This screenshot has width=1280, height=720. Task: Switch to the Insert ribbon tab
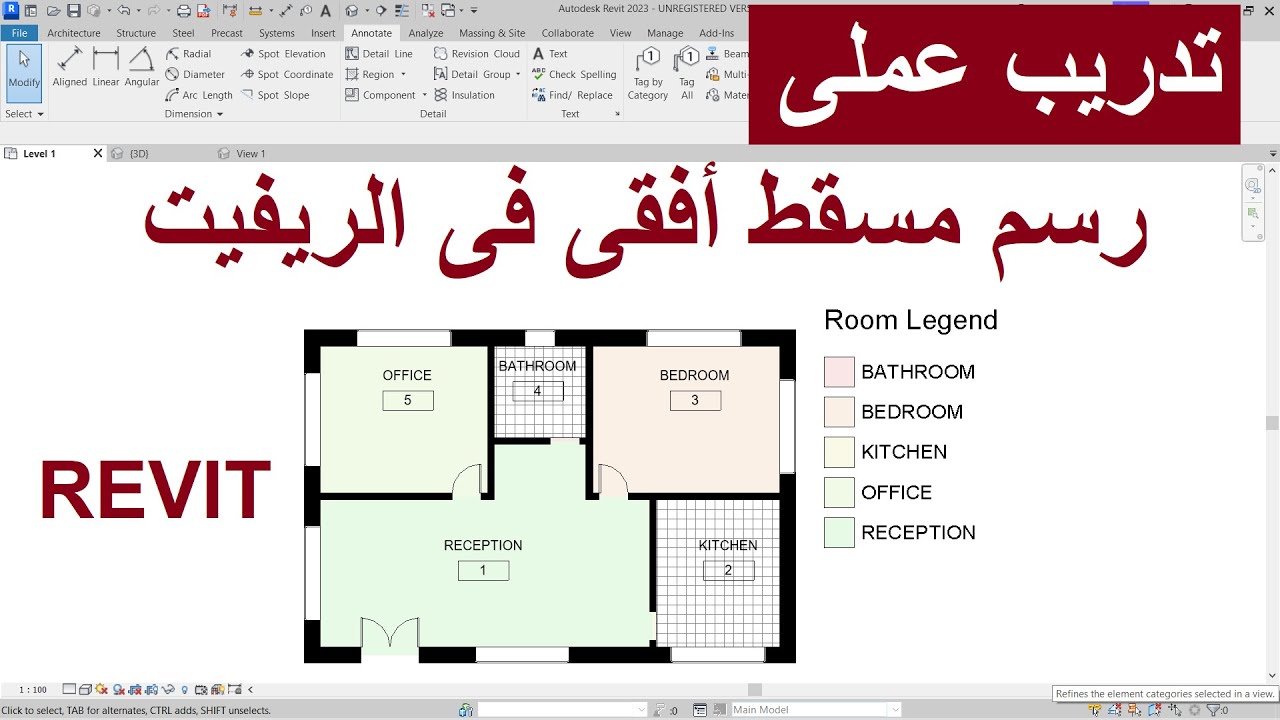(x=323, y=33)
